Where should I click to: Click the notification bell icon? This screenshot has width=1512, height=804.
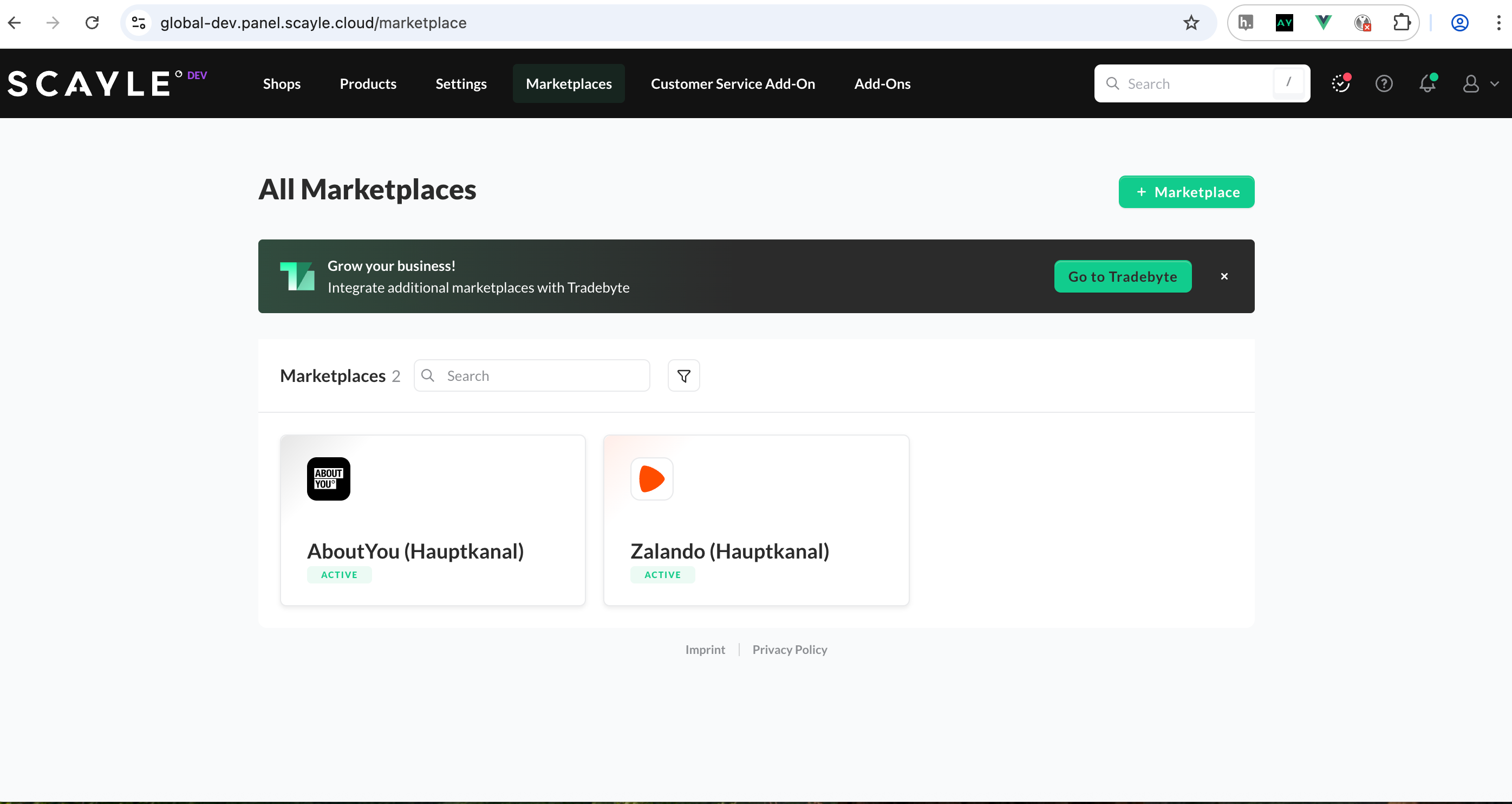[x=1427, y=83]
